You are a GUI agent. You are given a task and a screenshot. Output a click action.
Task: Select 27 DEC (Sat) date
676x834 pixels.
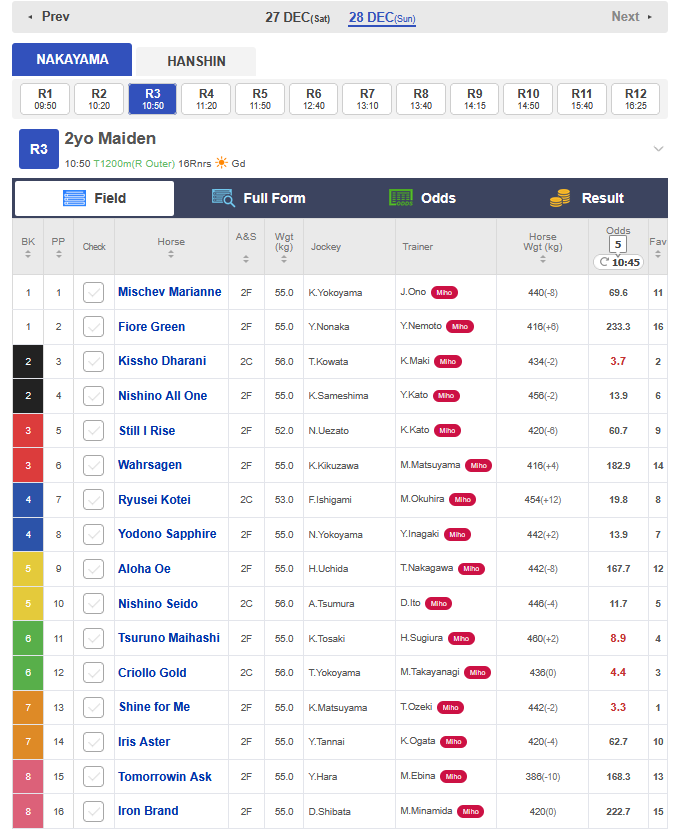point(298,18)
